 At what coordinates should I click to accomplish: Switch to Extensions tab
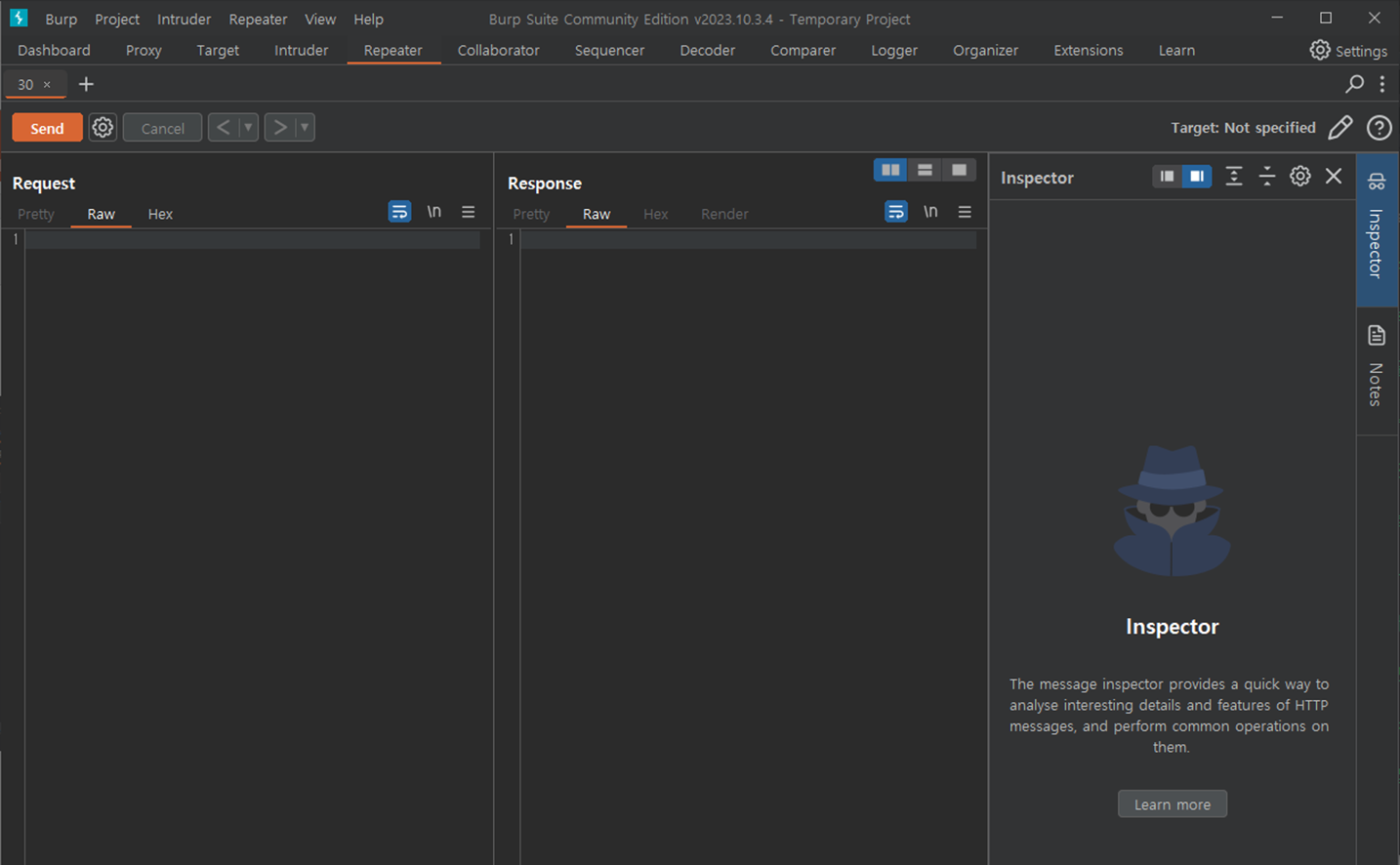(1088, 50)
